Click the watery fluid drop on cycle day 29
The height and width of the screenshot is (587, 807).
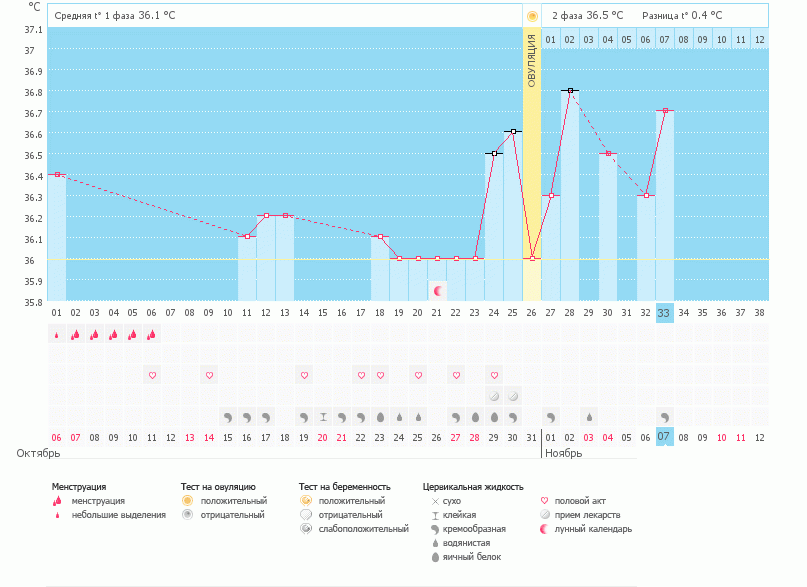pyautogui.click(x=589, y=417)
